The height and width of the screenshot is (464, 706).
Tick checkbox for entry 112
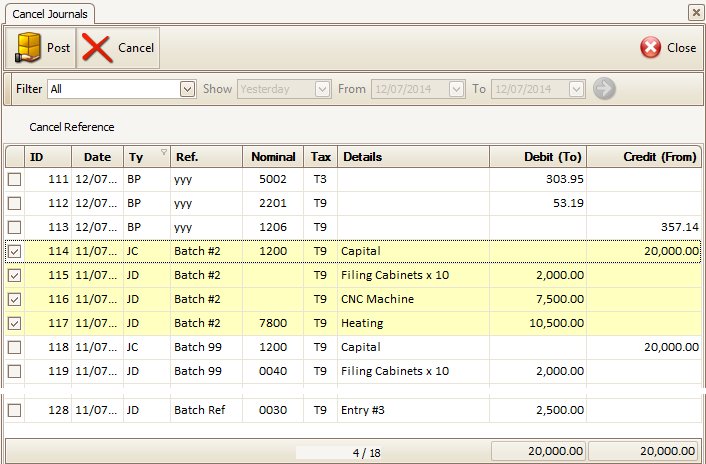[x=14, y=203]
